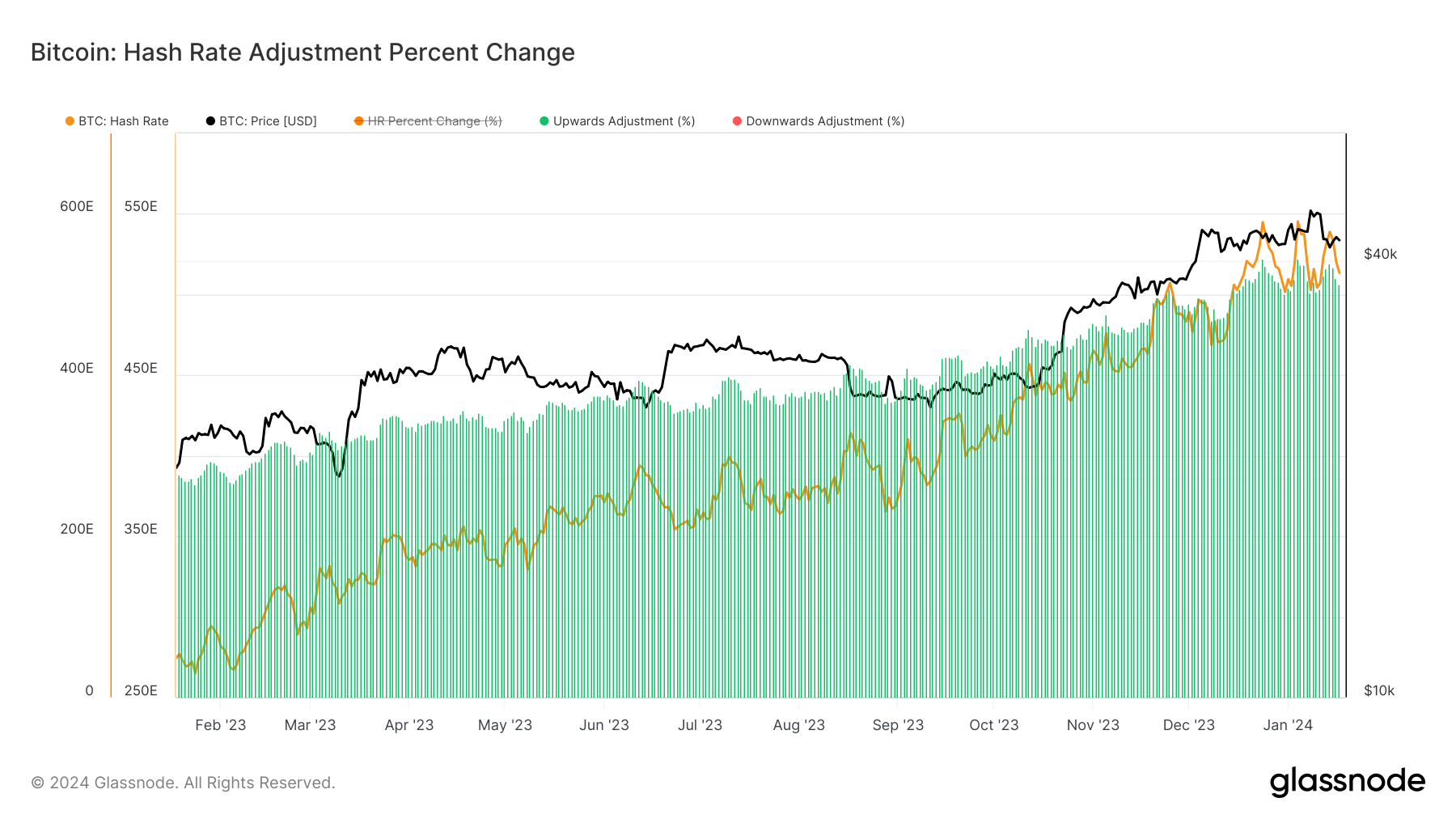The height and width of the screenshot is (819, 1456).
Task: Click the Downwards Adjustment red legend dot
Action: (737, 121)
